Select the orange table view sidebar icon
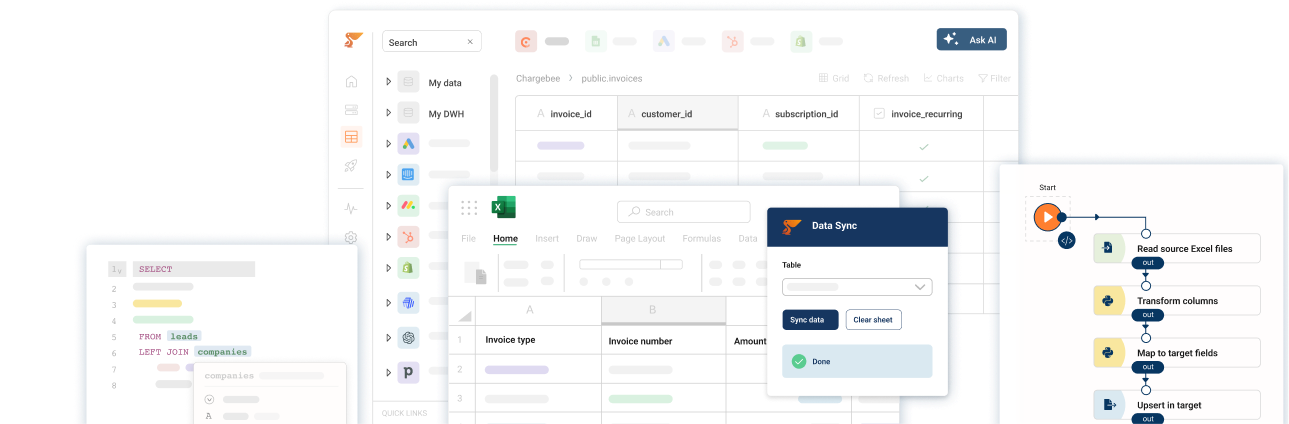 351,137
